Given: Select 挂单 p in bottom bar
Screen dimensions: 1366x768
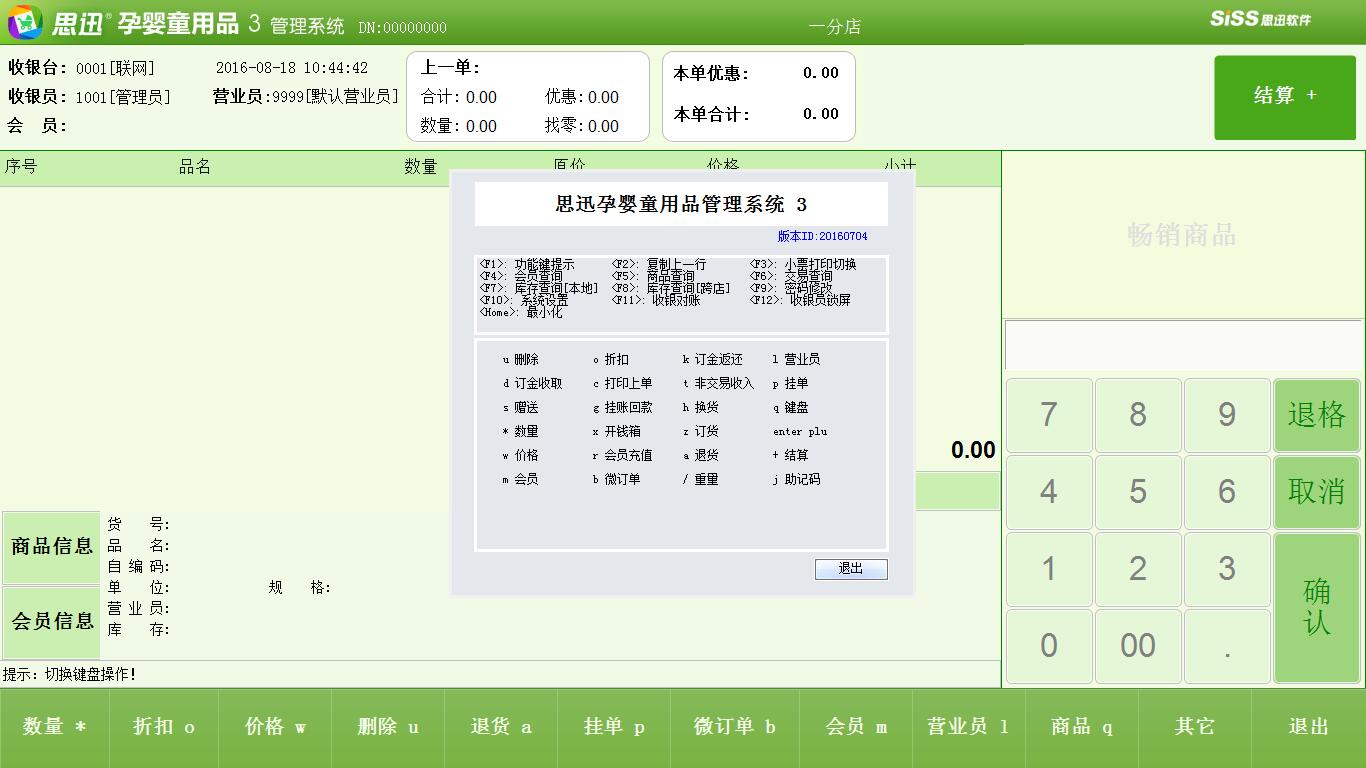Looking at the screenshot, I should click(x=614, y=727).
